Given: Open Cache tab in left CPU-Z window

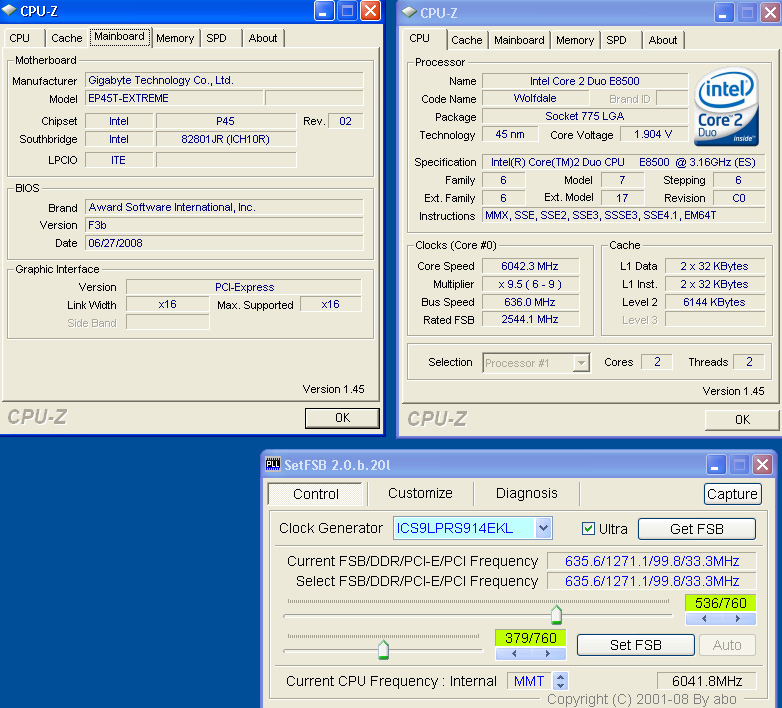Looking at the screenshot, I should pos(66,38).
